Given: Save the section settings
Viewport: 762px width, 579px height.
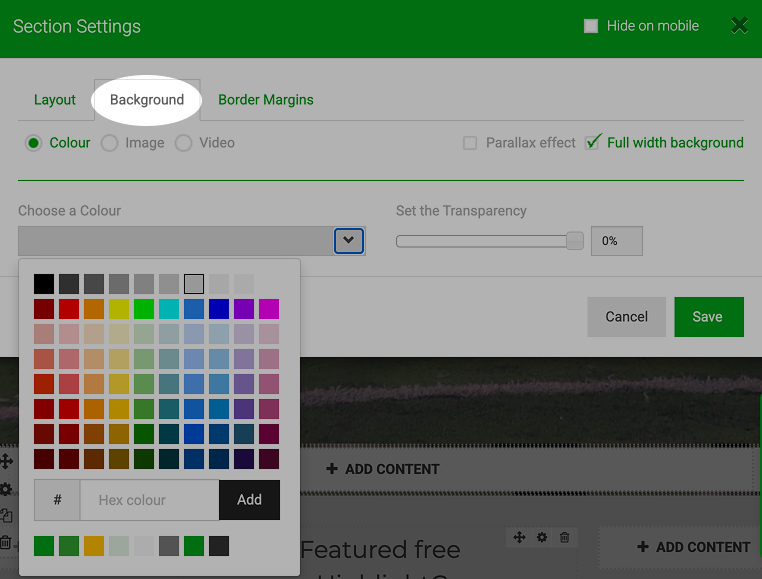Looking at the screenshot, I should (x=709, y=317).
